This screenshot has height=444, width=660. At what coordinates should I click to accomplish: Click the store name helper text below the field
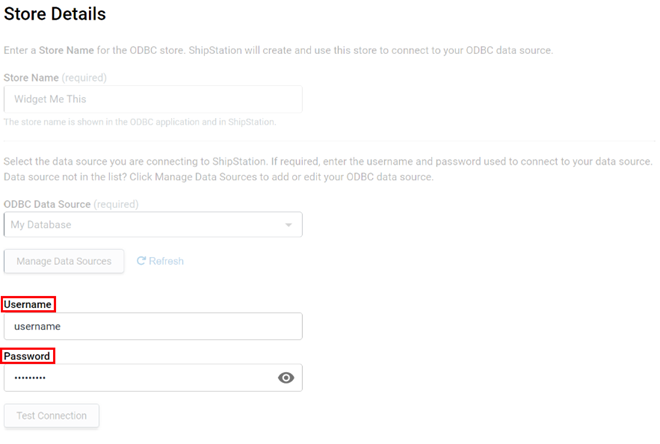[140, 122]
